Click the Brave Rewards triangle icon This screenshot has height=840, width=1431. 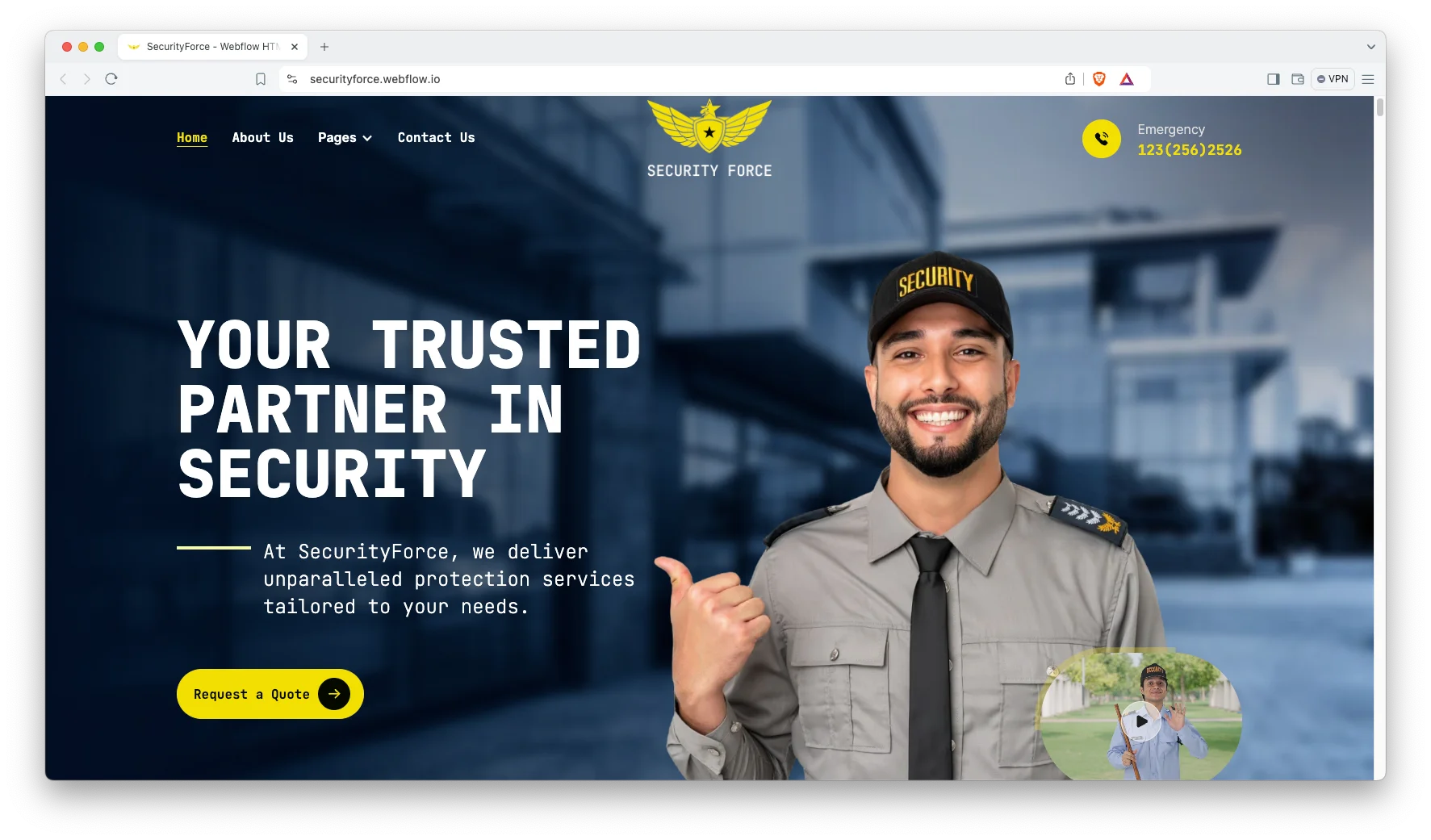coord(1127,79)
